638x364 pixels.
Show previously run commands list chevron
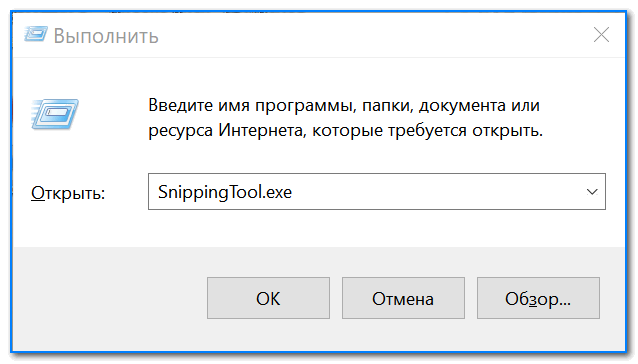click(592, 192)
